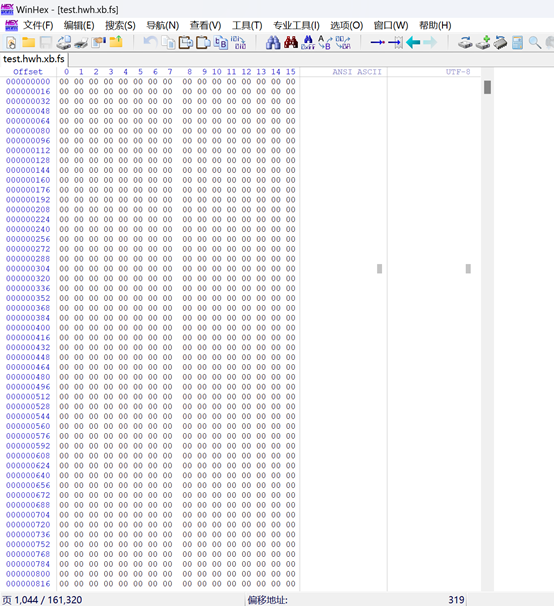Click the vertical scrollbar thumb
This screenshot has height=607, width=555.
tap(487, 87)
